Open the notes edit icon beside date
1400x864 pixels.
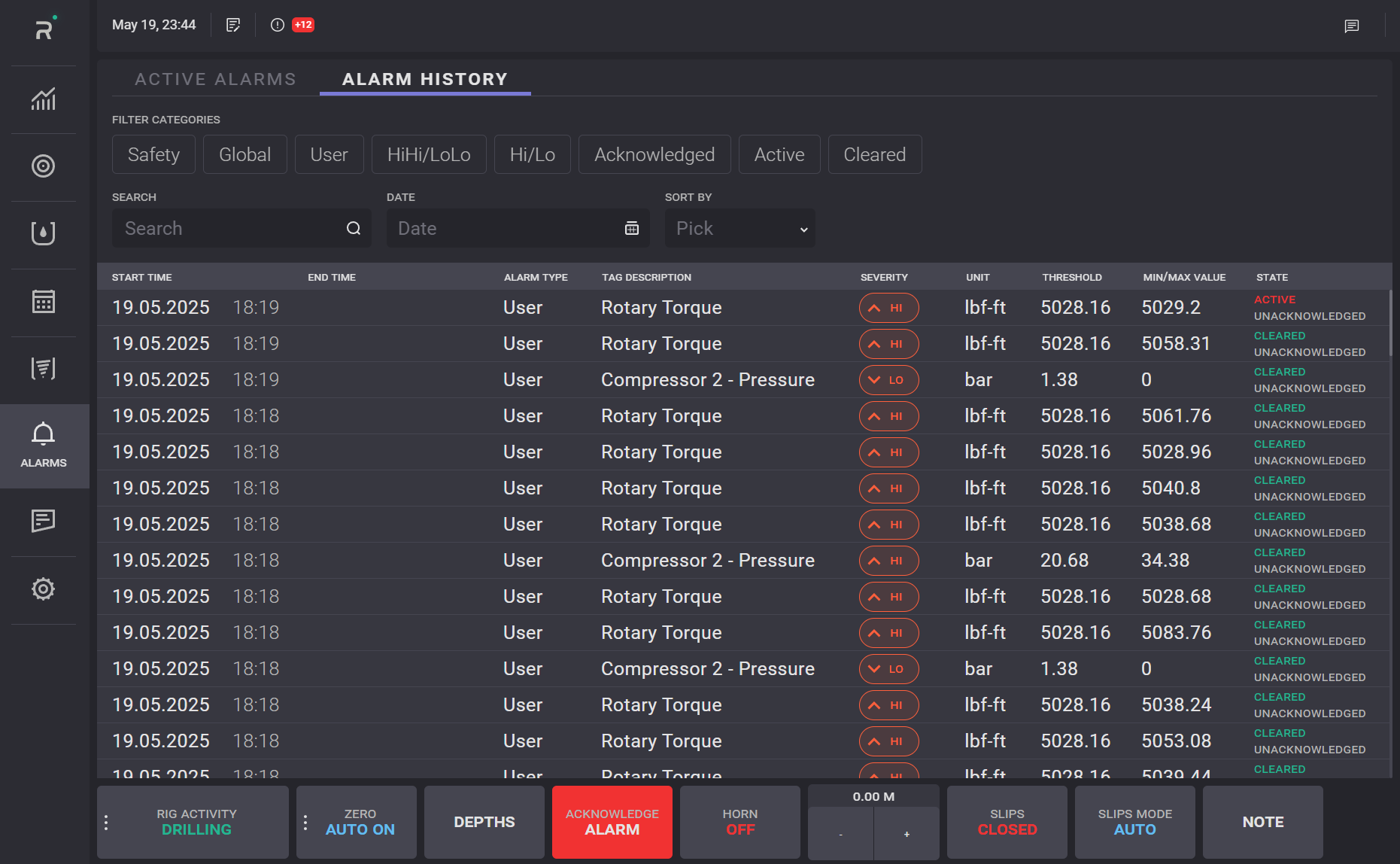point(233,25)
